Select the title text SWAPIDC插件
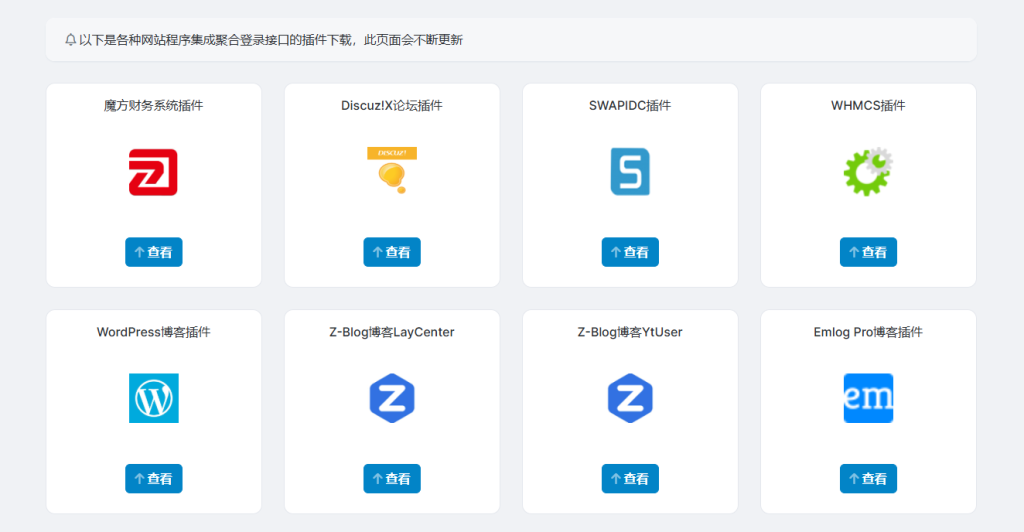The image size is (1024, 532). pos(630,106)
